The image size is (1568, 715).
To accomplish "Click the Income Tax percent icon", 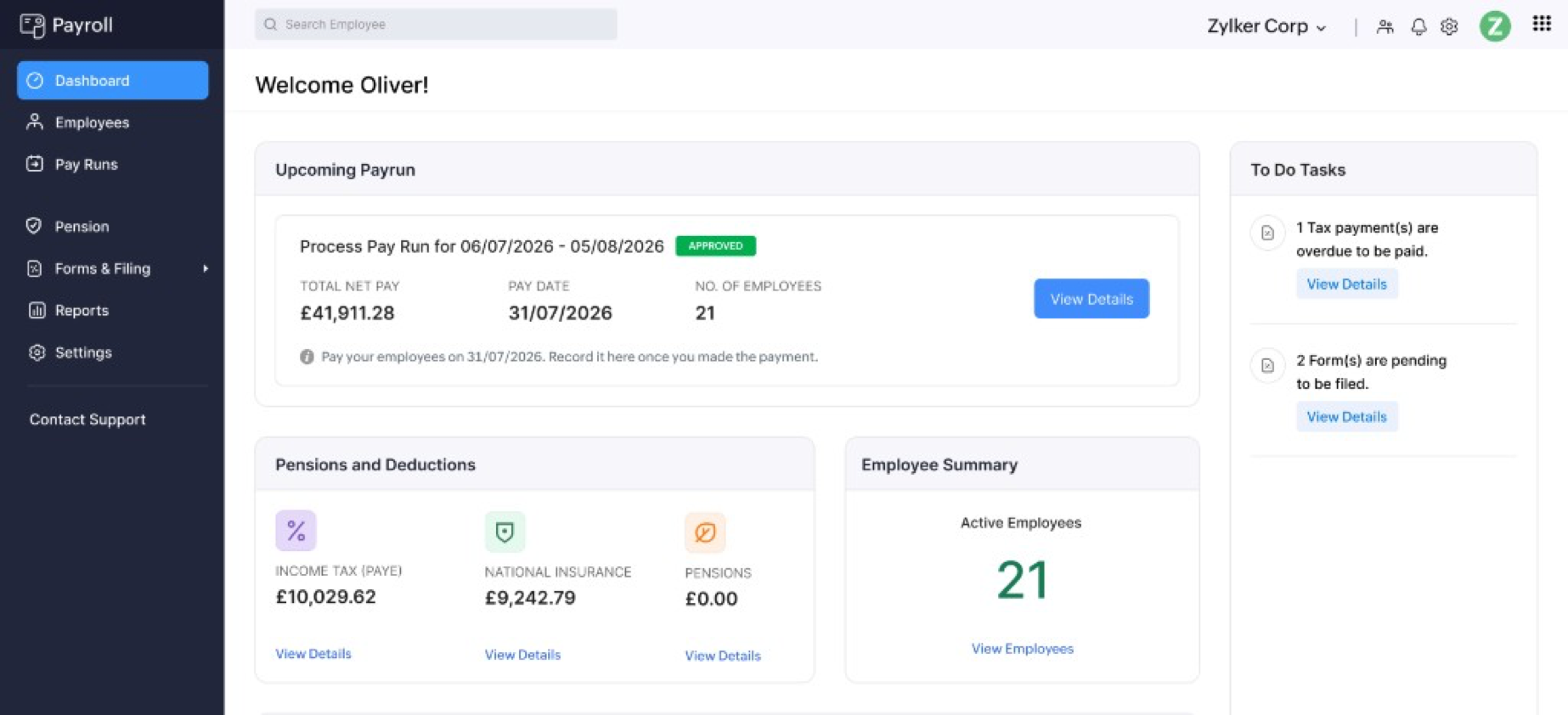I will tap(296, 531).
